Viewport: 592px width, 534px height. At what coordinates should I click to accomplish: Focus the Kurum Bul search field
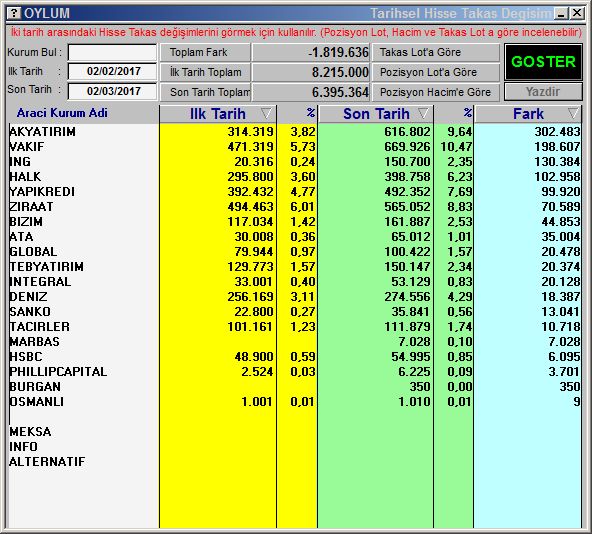tap(113, 52)
